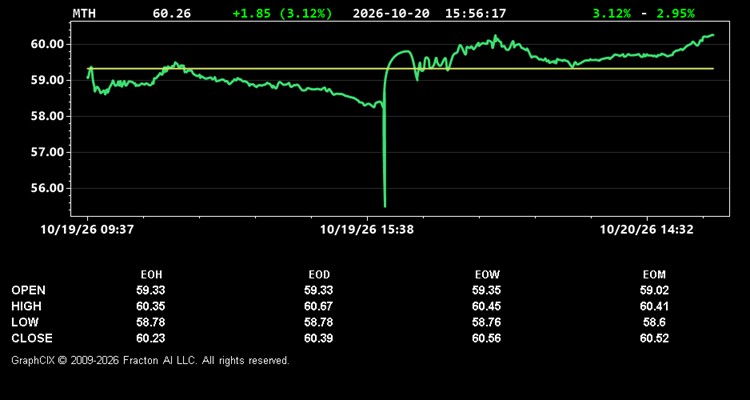Click the 56.00 y-axis label

(47, 188)
